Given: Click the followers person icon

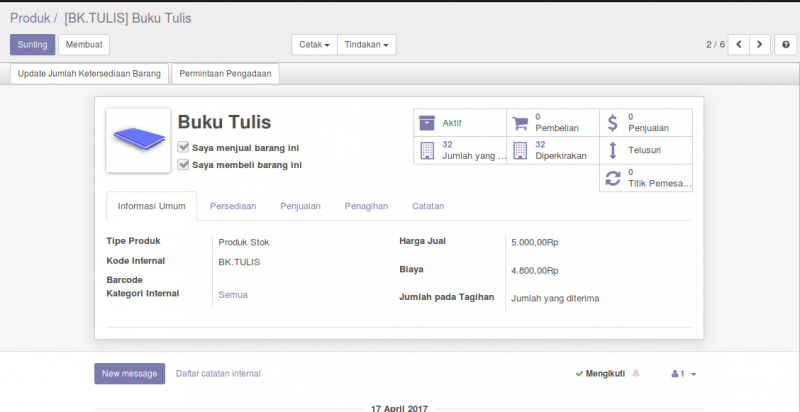Looking at the screenshot, I should pos(675,374).
